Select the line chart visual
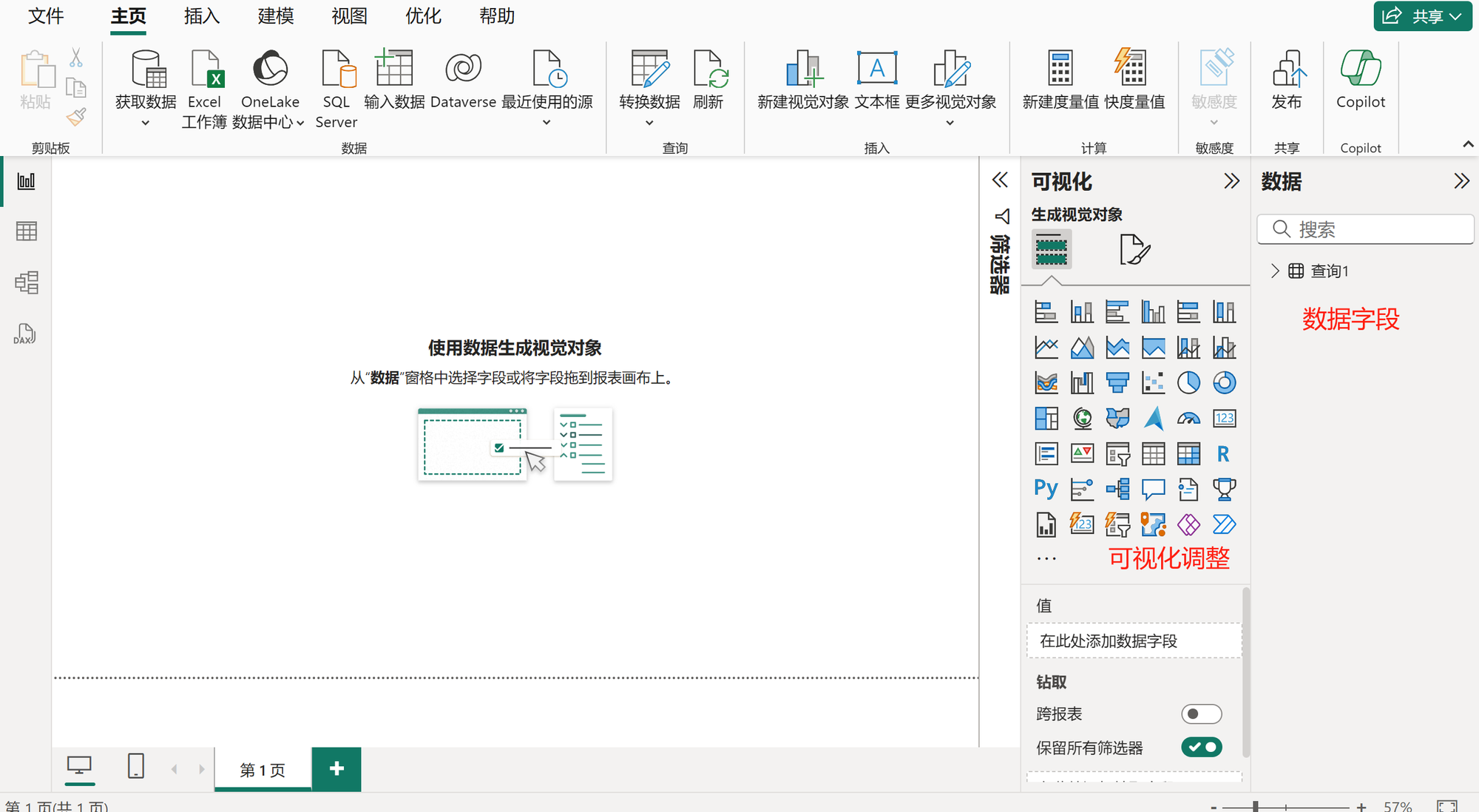 [x=1046, y=347]
